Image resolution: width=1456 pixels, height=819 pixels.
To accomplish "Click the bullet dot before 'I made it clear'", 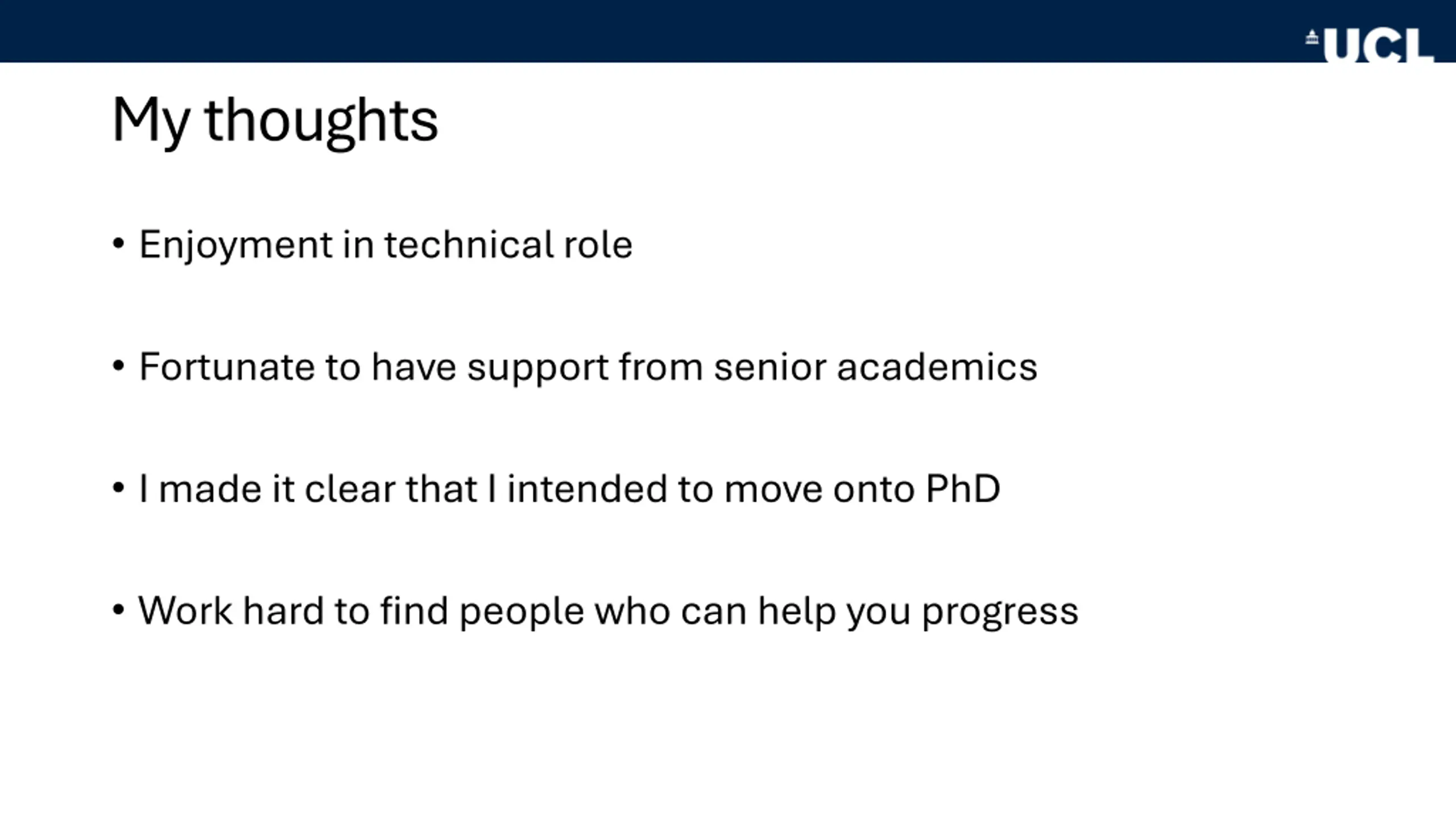I will coord(118,488).
